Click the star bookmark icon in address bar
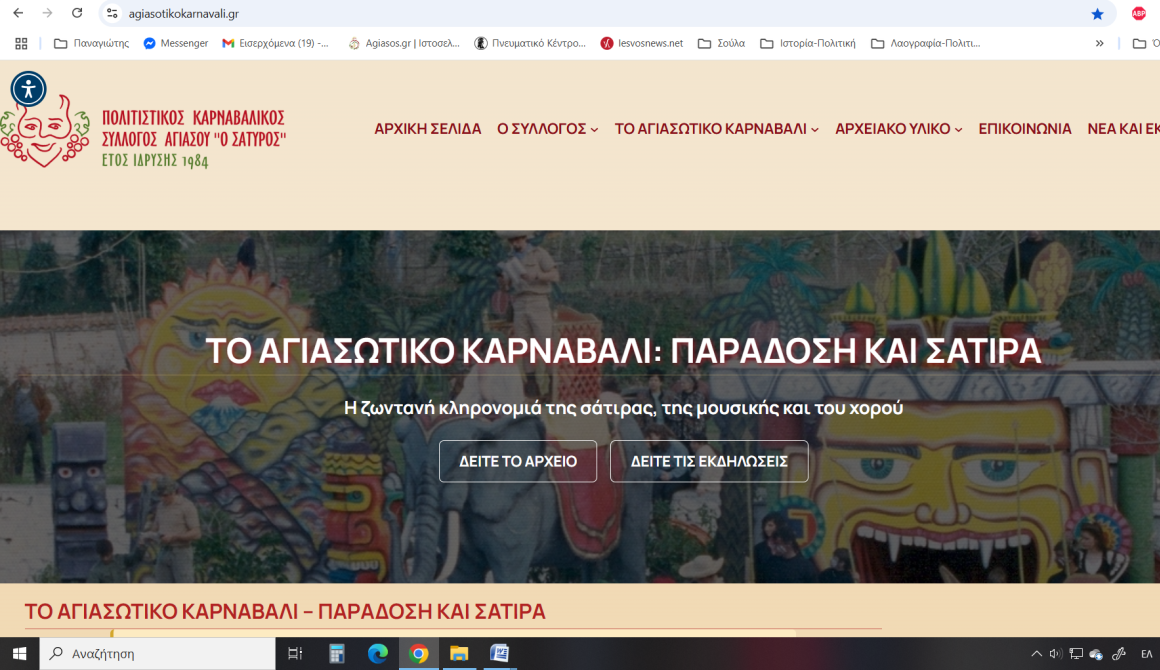 point(1097,14)
